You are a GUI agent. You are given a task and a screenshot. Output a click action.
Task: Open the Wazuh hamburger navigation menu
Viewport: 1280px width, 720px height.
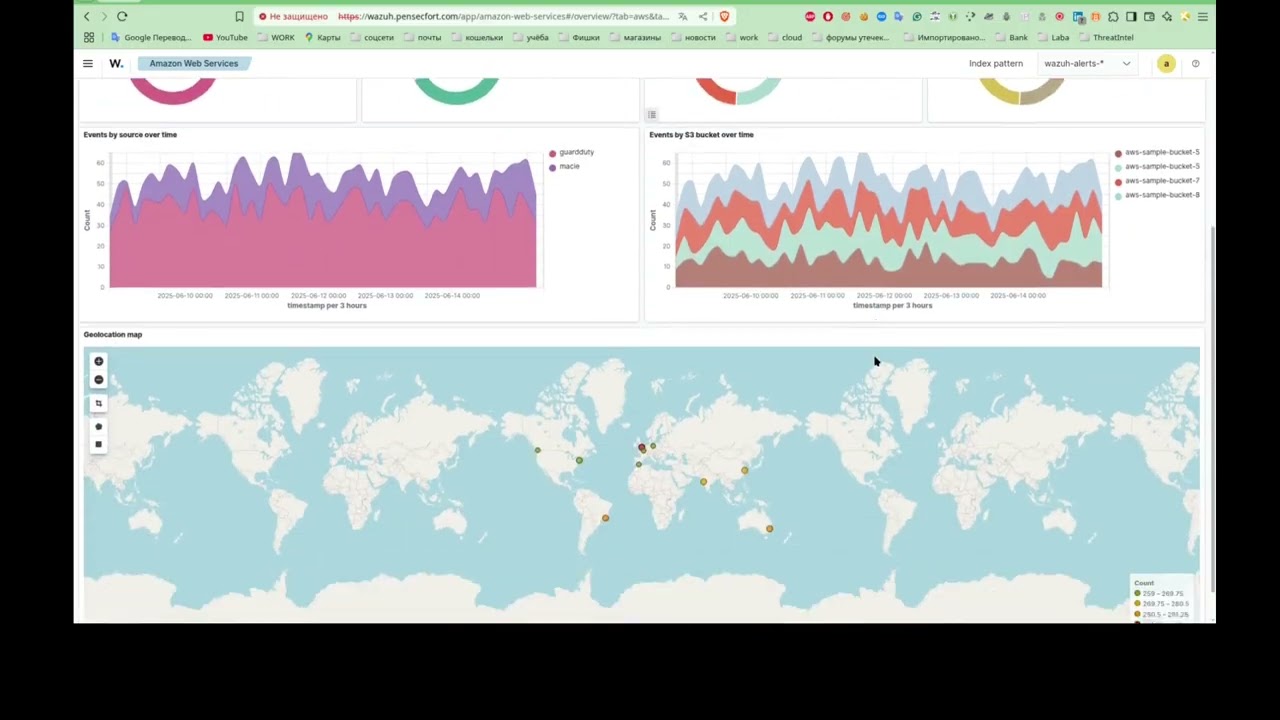pyautogui.click(x=88, y=63)
